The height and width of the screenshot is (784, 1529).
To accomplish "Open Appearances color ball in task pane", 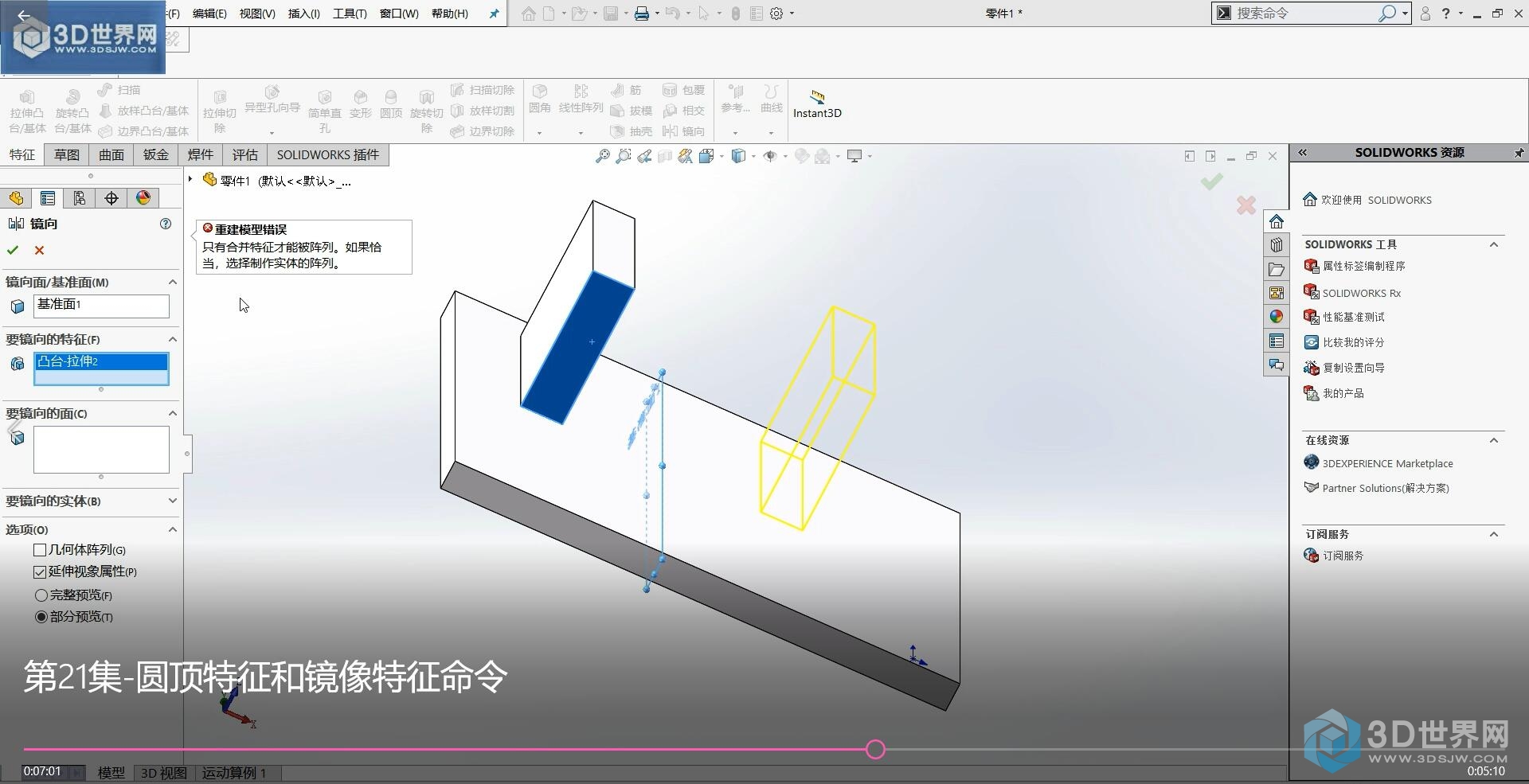I will coord(1277,317).
